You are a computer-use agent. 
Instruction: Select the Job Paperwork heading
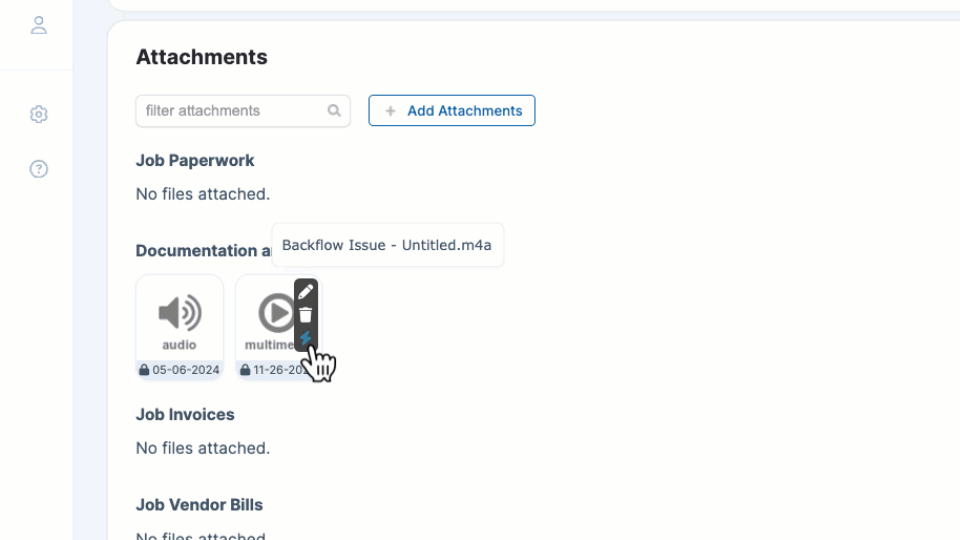(195, 160)
